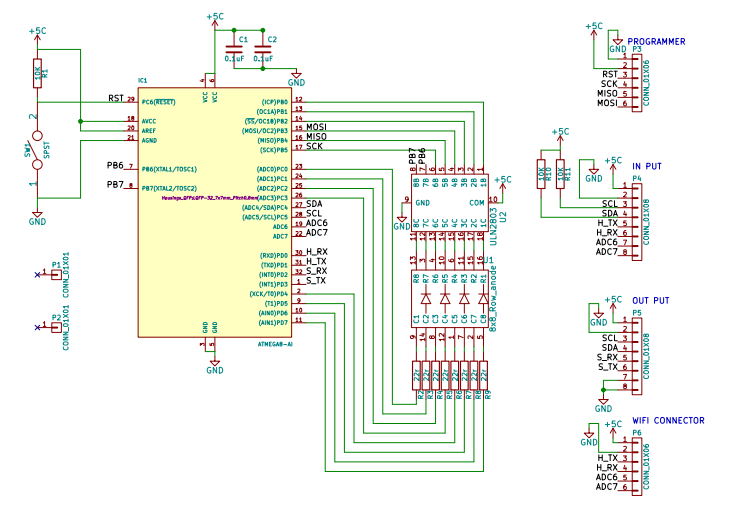Click the GND symbol below switch SW1
The height and width of the screenshot is (519, 753).
coord(37,218)
